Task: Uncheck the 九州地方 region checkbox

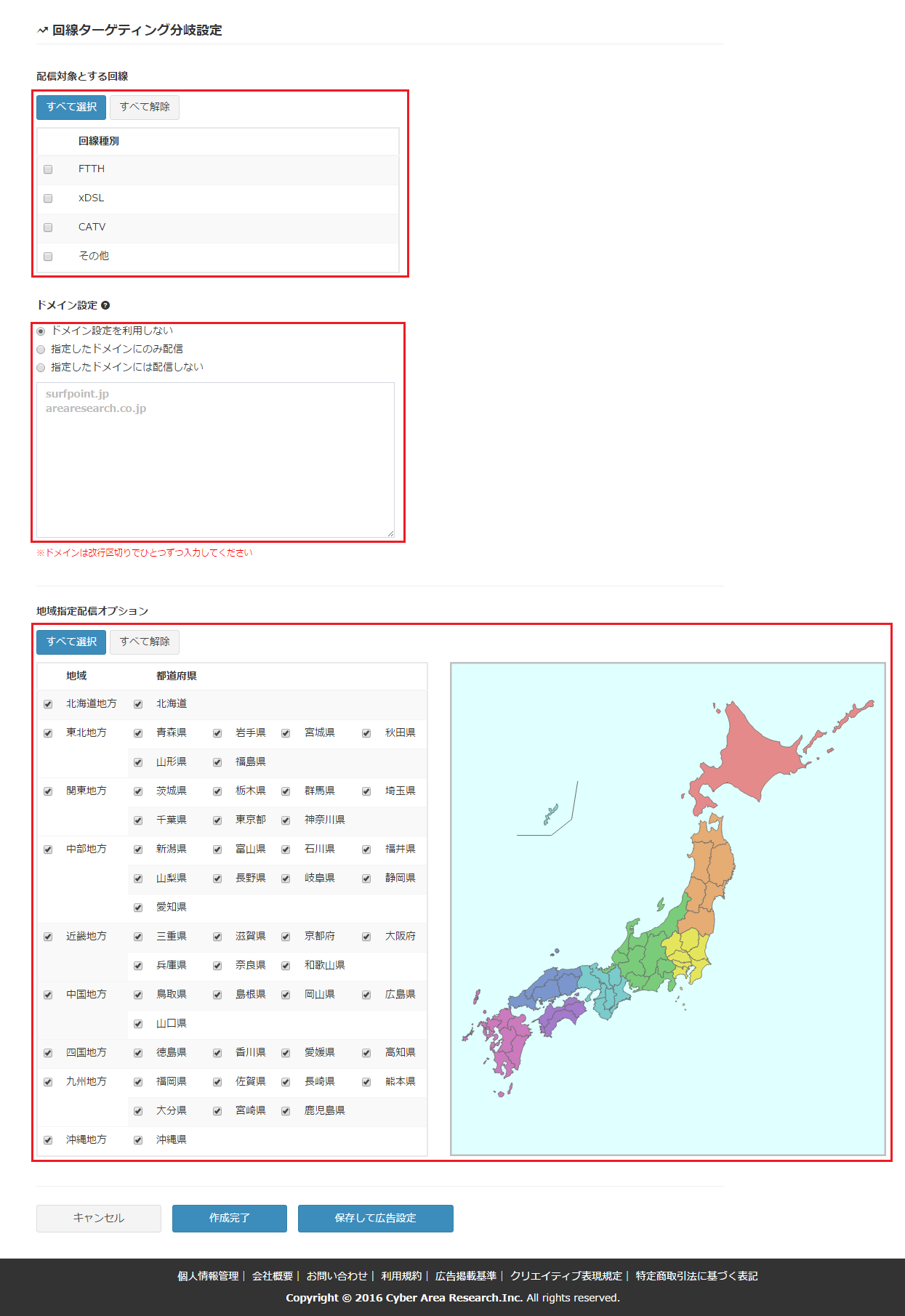Action: tap(48, 1082)
